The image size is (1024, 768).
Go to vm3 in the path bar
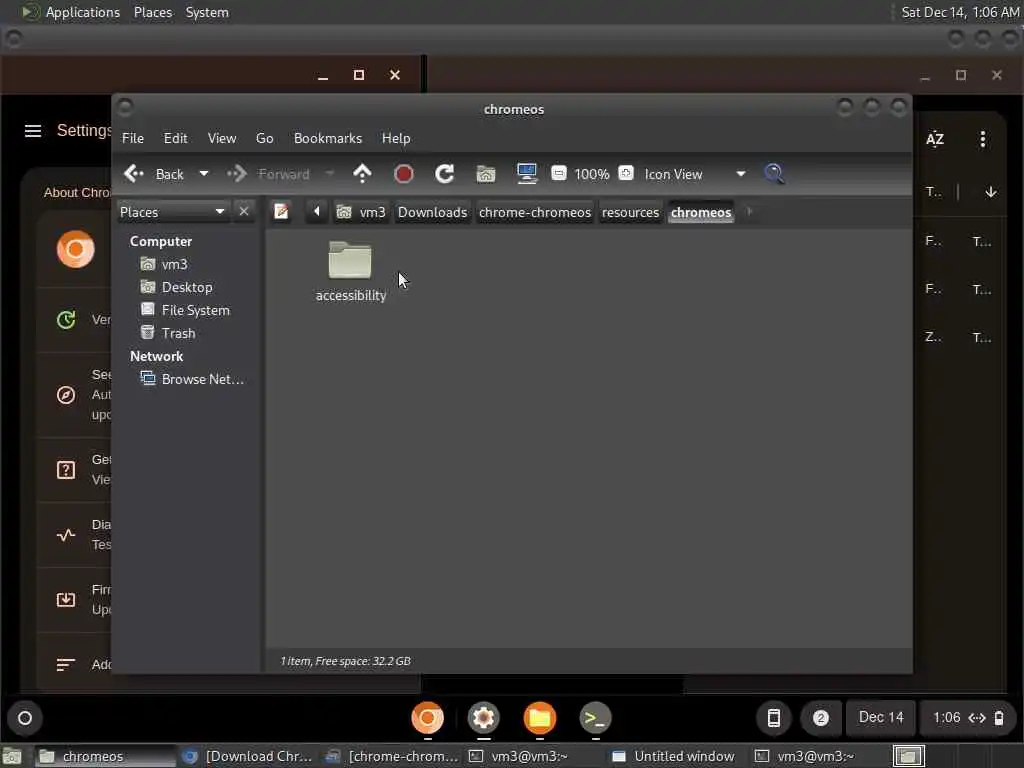[360, 212]
